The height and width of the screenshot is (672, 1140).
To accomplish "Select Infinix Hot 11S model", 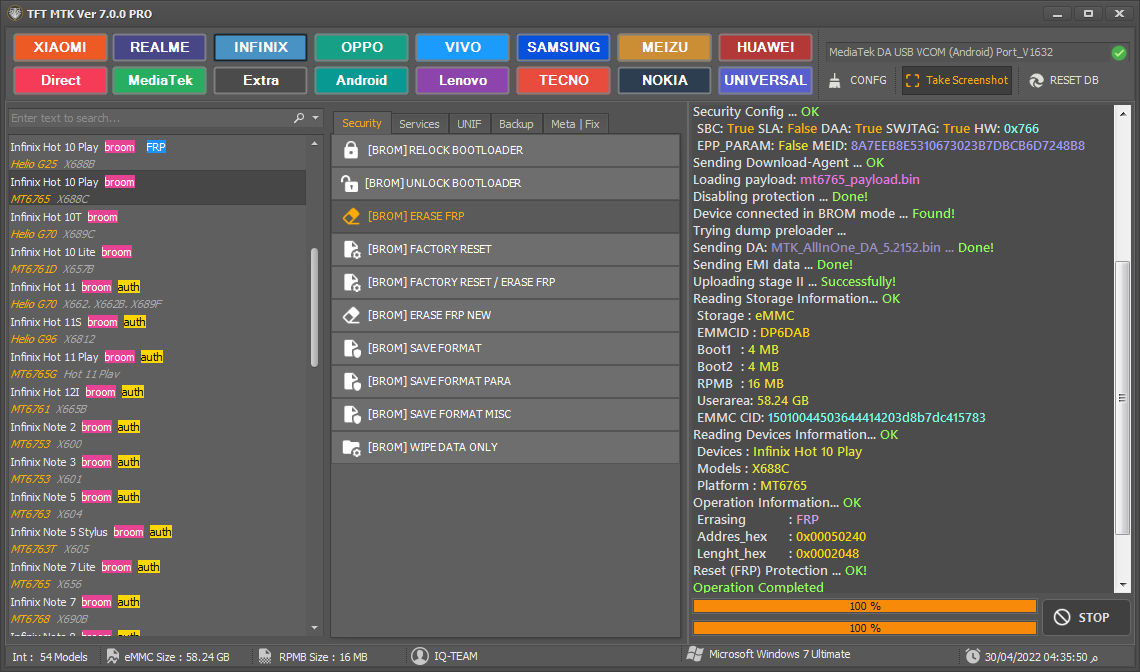I will click(157, 330).
